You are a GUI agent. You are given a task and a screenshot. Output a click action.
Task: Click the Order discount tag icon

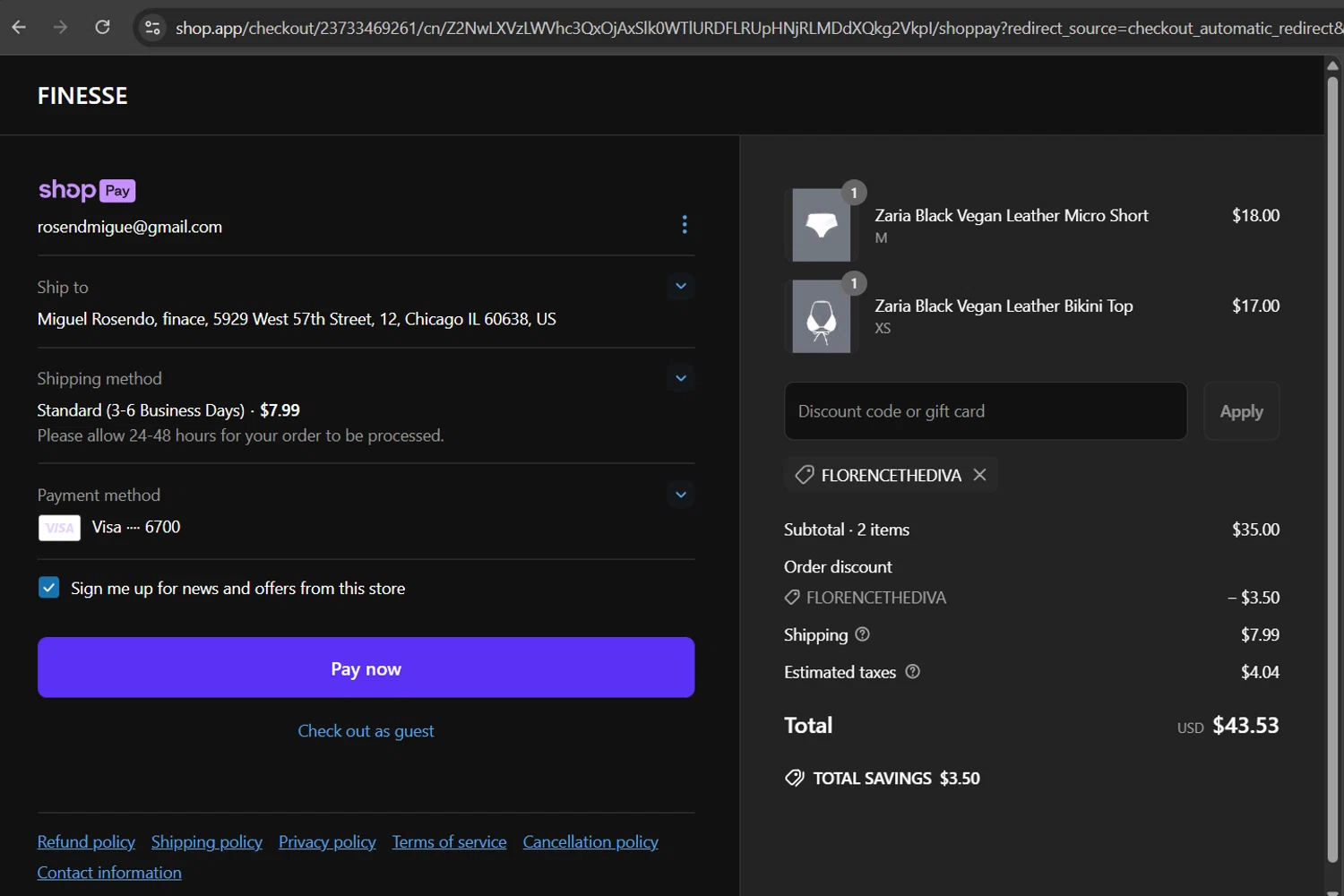792,597
